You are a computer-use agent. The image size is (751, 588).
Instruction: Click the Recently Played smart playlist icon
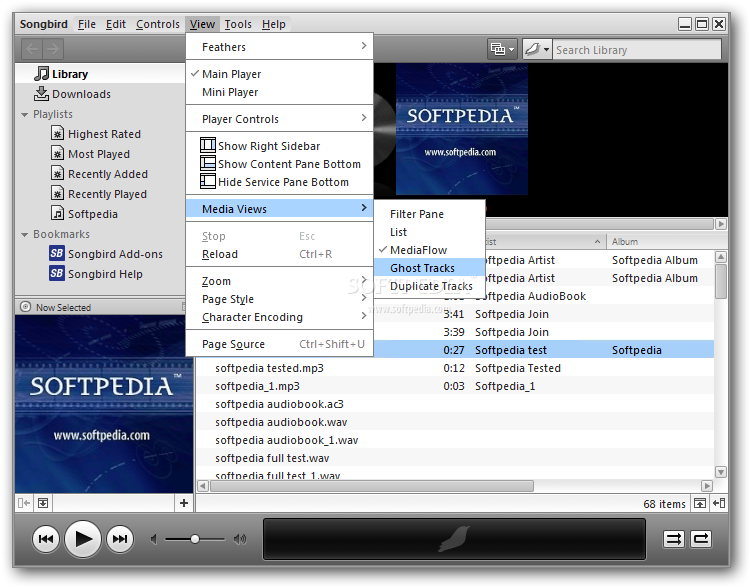click(57, 194)
